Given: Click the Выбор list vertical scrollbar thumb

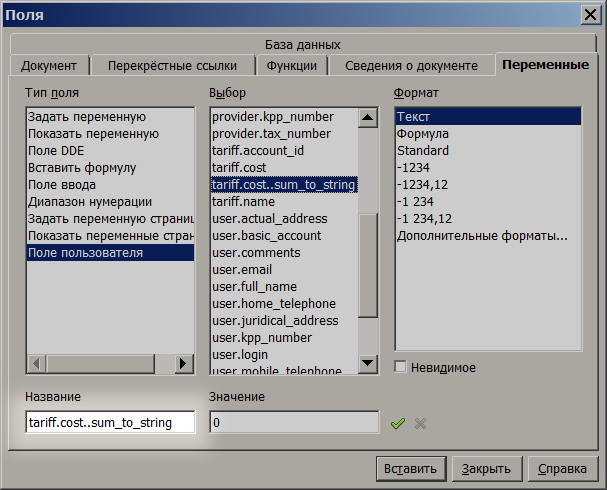Looking at the screenshot, I should 367,265.
